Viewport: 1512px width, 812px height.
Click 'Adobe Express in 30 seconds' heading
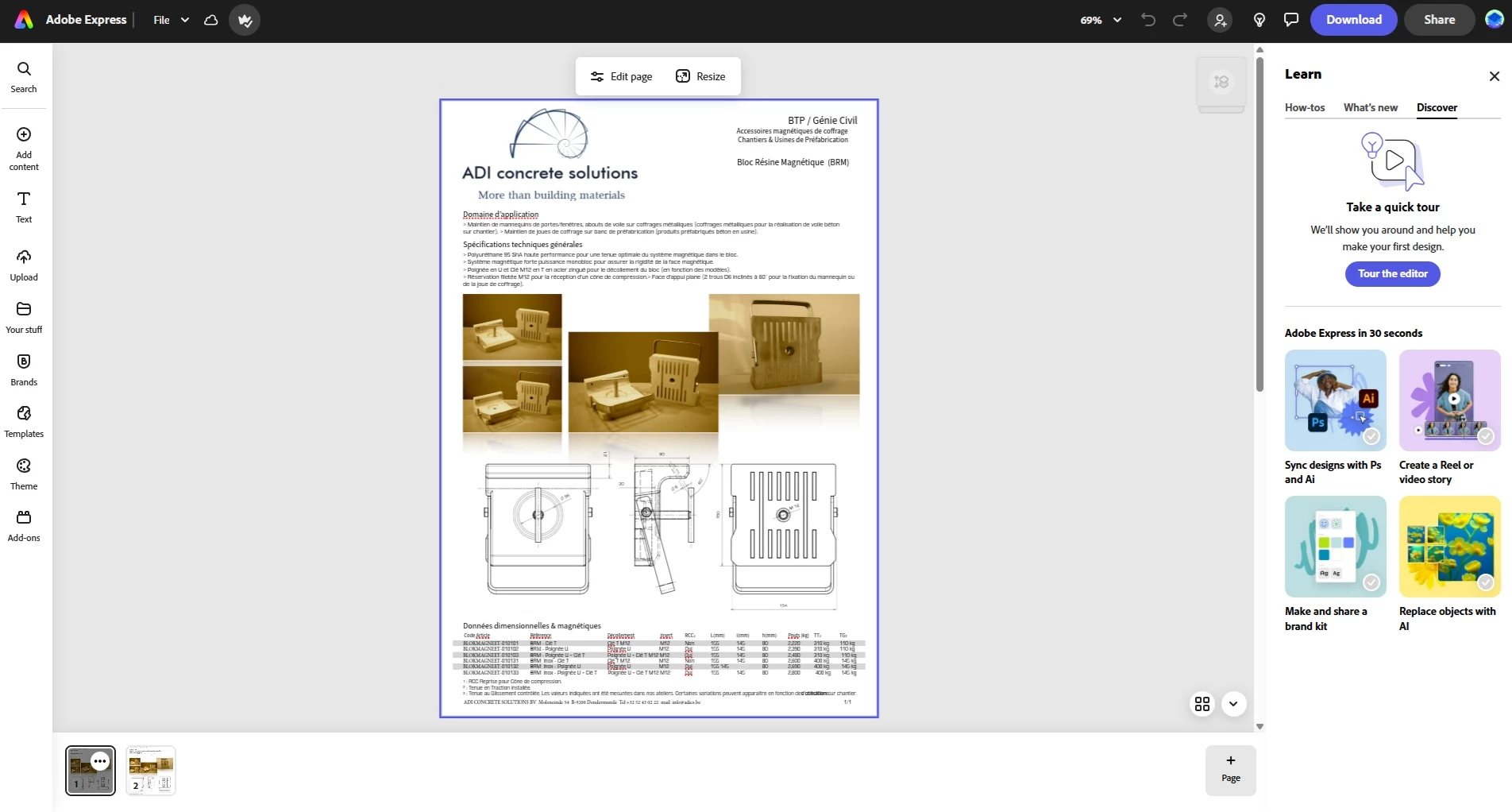(1353, 334)
